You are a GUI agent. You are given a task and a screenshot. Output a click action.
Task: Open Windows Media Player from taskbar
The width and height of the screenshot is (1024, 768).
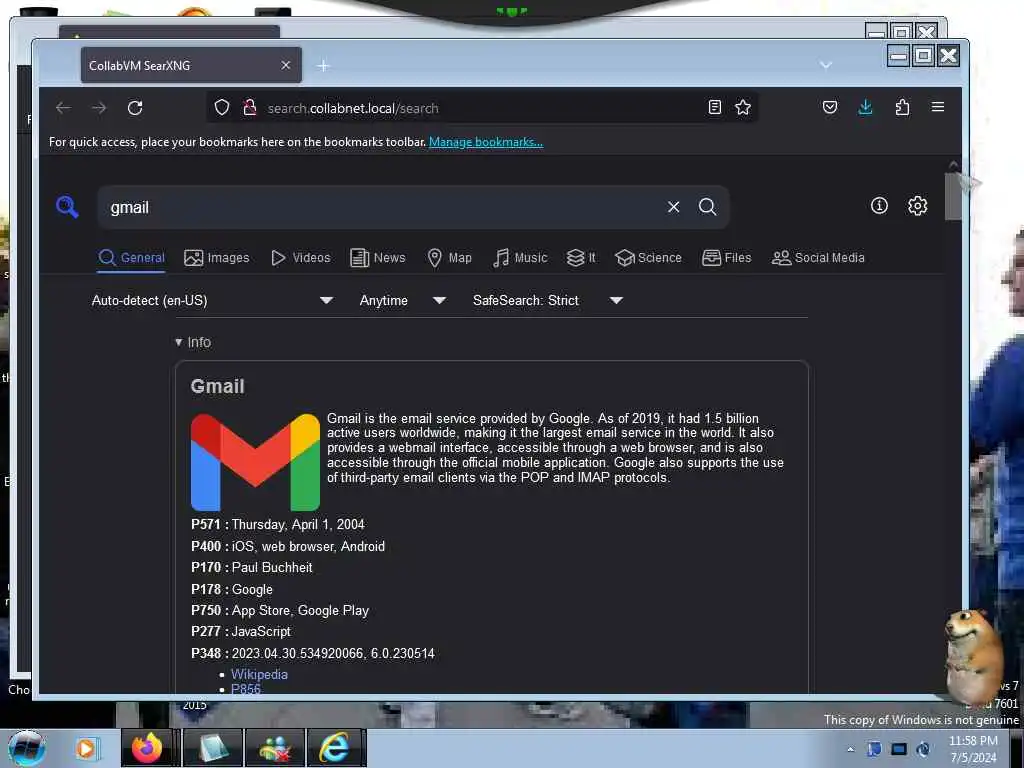[x=86, y=748]
